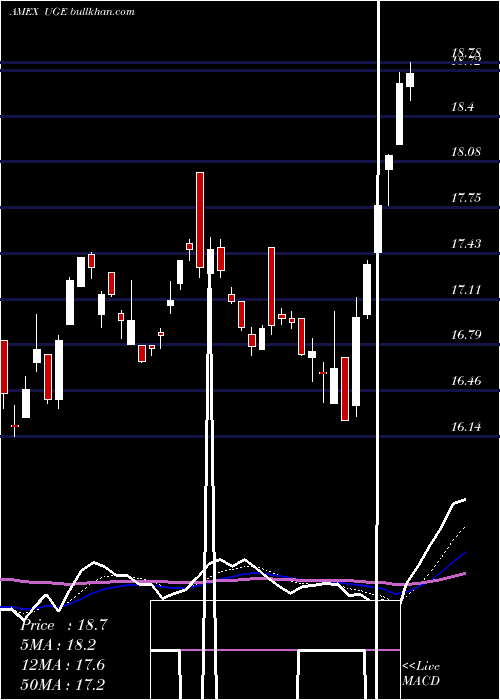500x700 pixels.
Task: Select the 16.46 price axis label
Action: (x=466, y=381)
